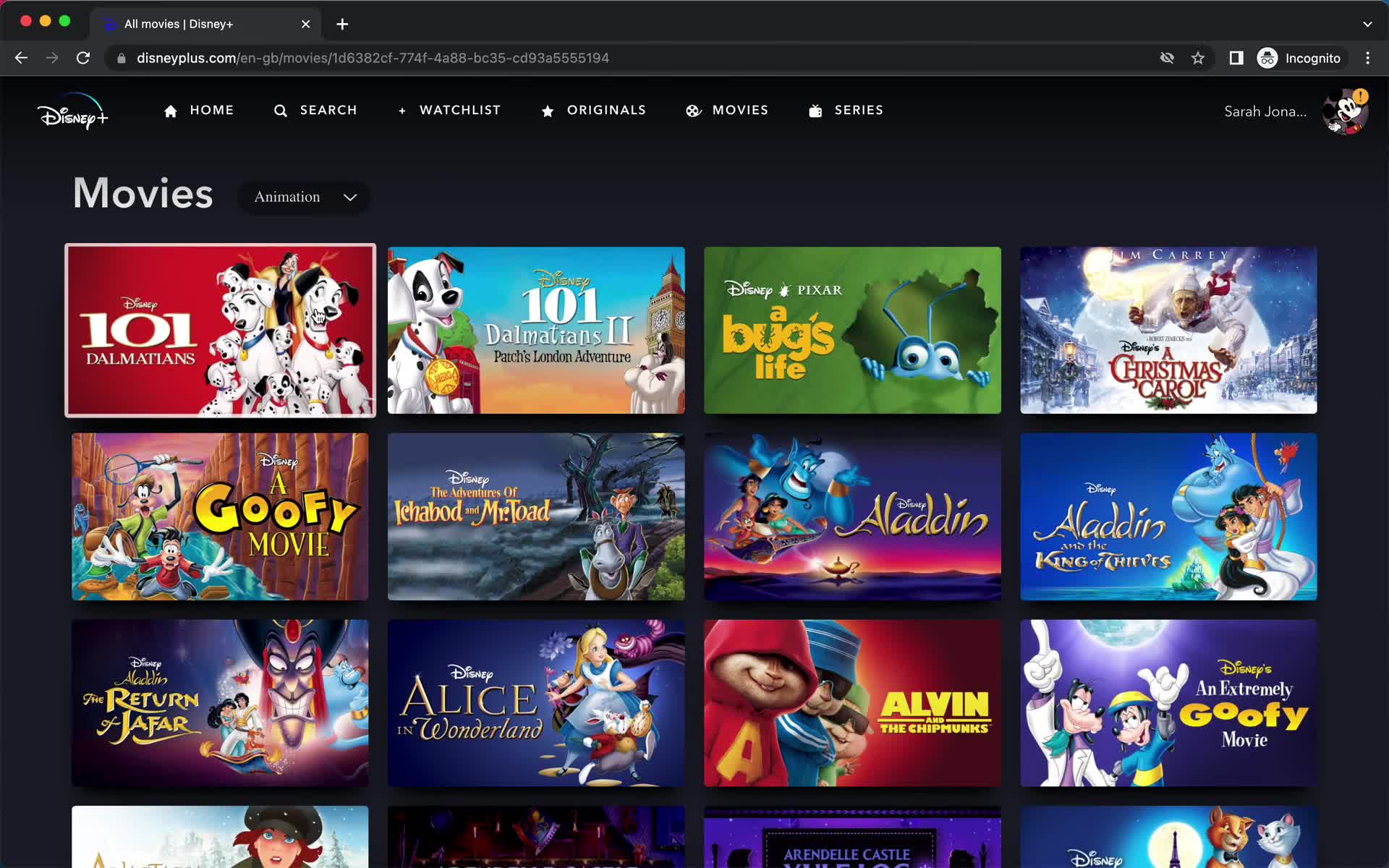
Task: Open the browser side panel icon
Action: coord(1236,58)
